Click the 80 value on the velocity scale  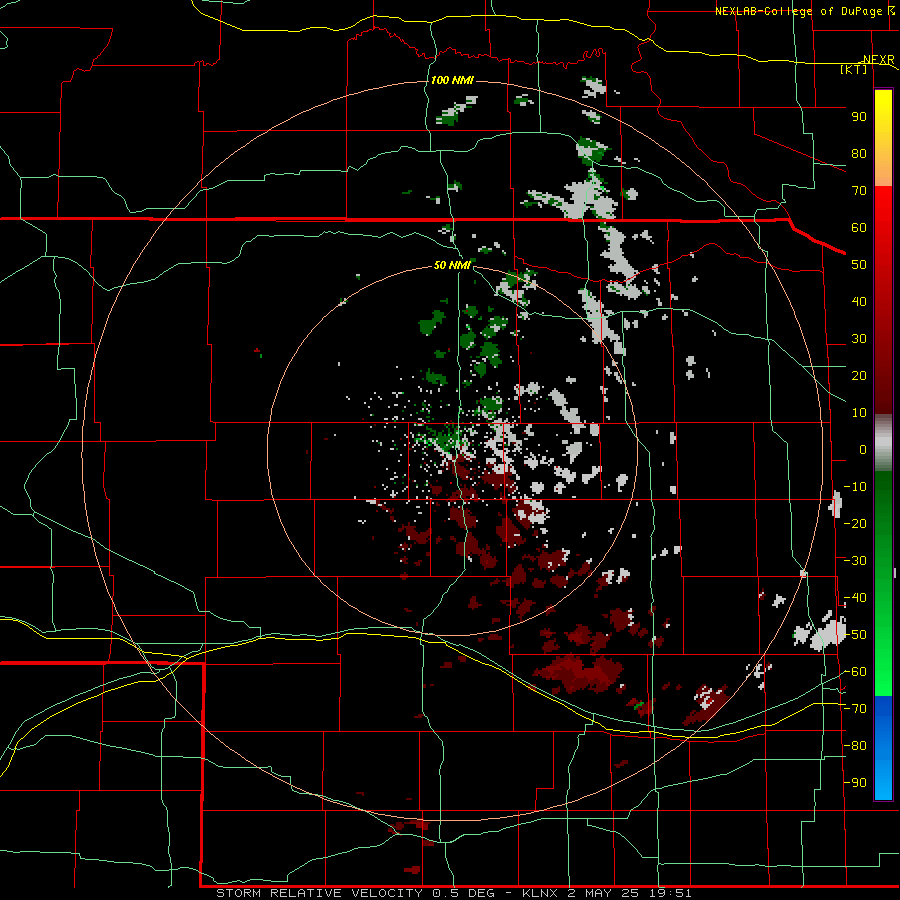(x=859, y=154)
